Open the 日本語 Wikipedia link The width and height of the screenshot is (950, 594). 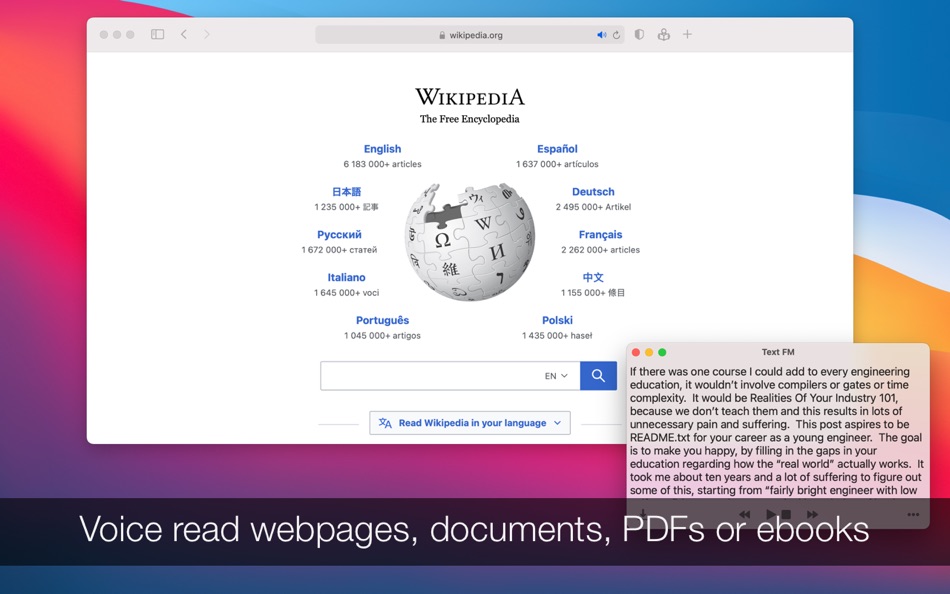pyautogui.click(x=346, y=192)
